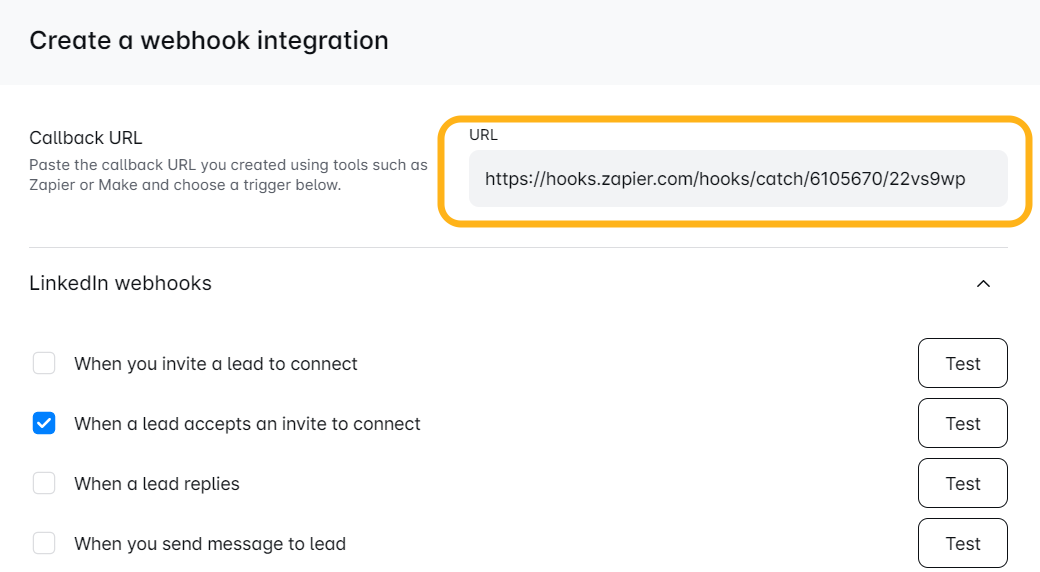Select the 'When a lead accepts an invite' label text
Image resolution: width=1040 pixels, height=572 pixels.
tap(247, 424)
